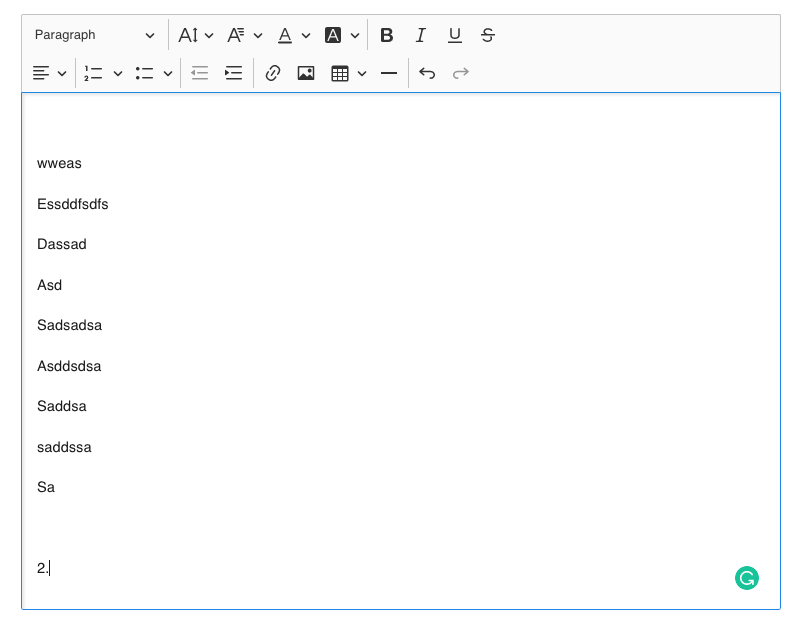Increase the indentation
The height and width of the screenshot is (635, 801).
pos(233,72)
